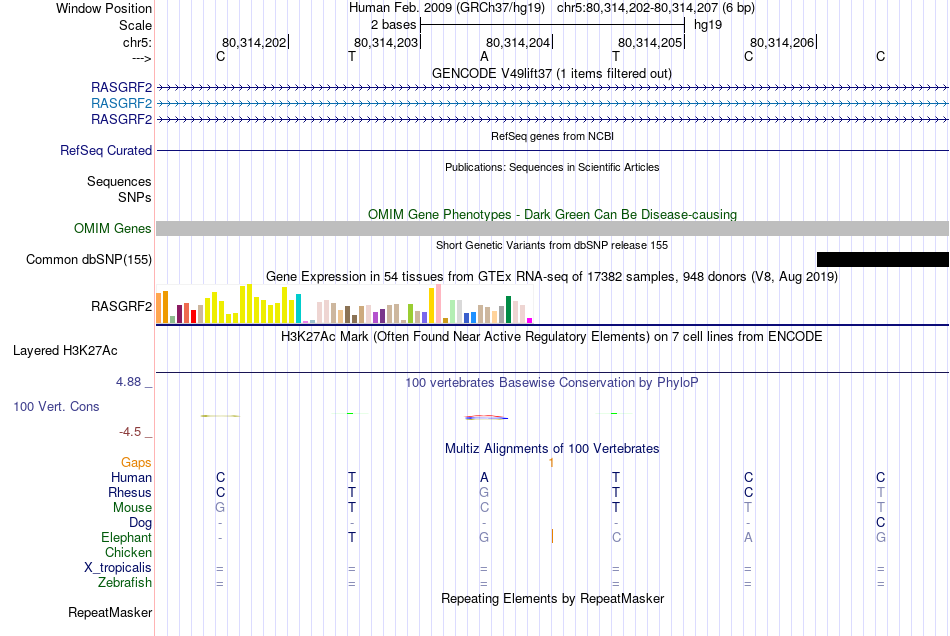The width and height of the screenshot is (950, 636).
Task: Click the X_tropicalis species label
Action: point(118,568)
